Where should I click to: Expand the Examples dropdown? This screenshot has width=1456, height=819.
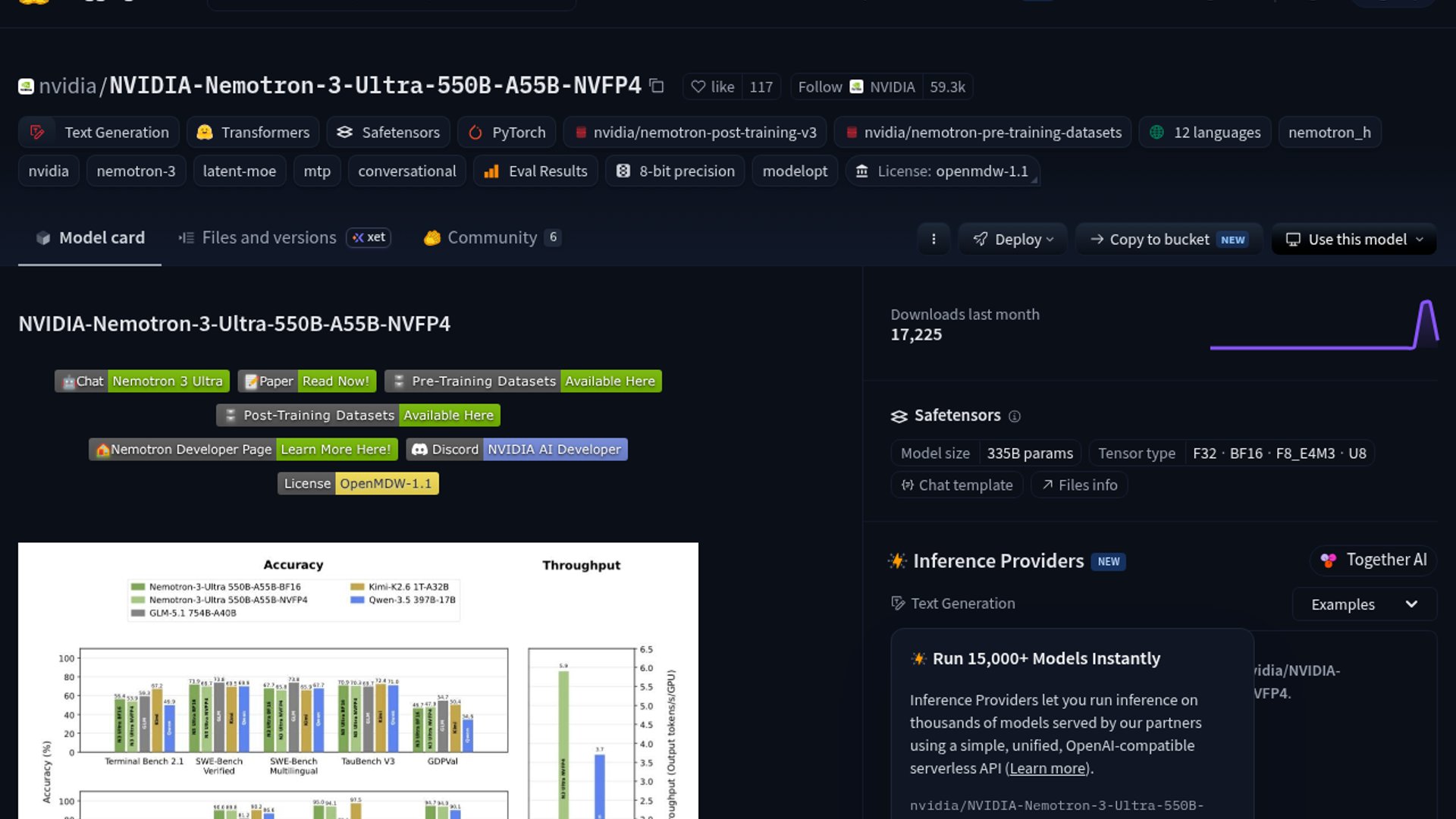(1365, 604)
